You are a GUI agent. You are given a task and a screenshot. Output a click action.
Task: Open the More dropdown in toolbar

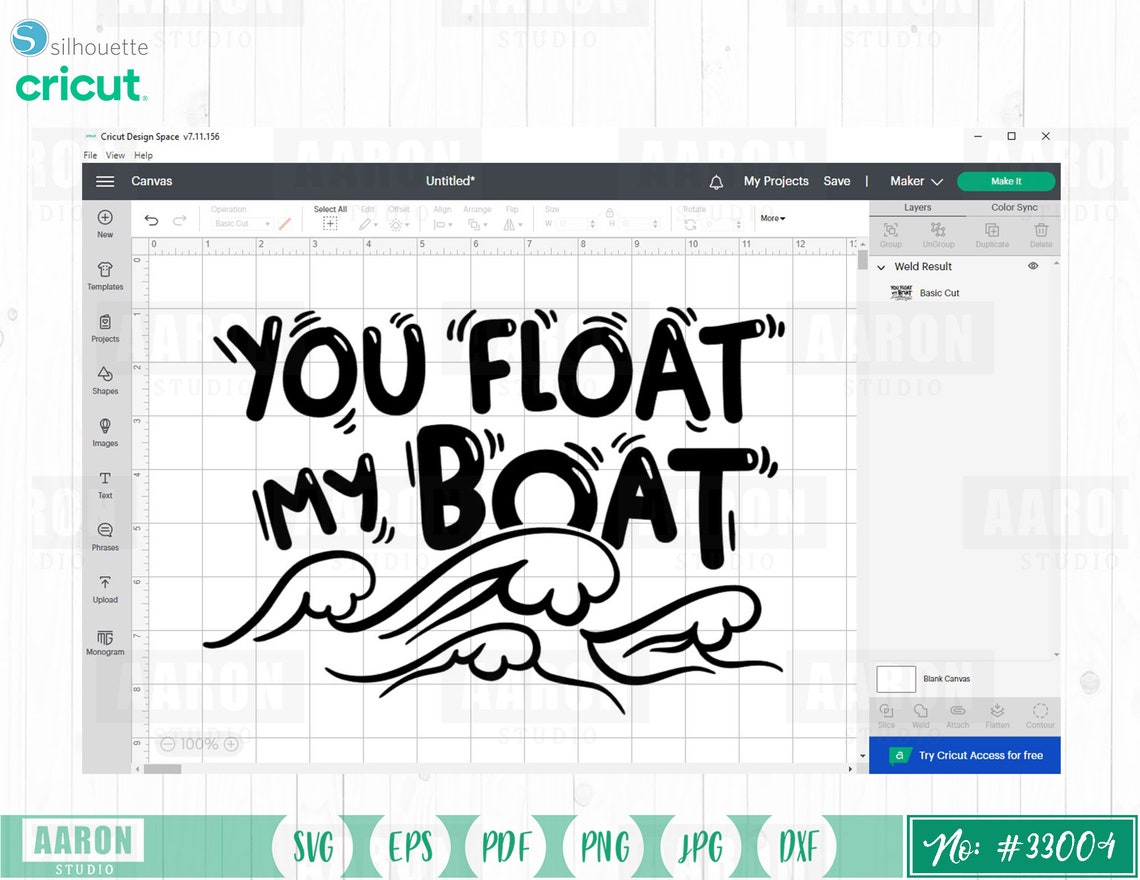pos(772,218)
